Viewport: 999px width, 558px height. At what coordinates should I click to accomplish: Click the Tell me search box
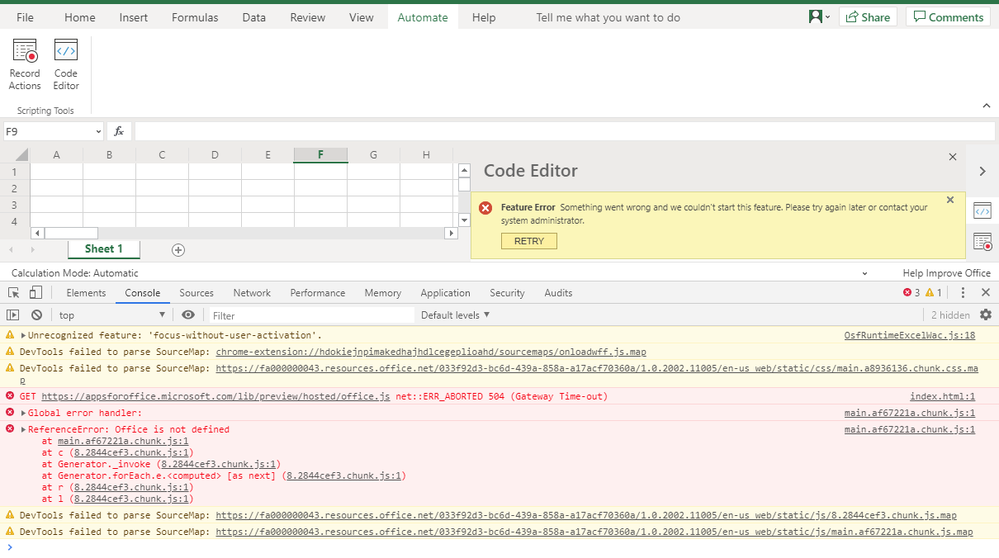pyautogui.click(x=608, y=18)
